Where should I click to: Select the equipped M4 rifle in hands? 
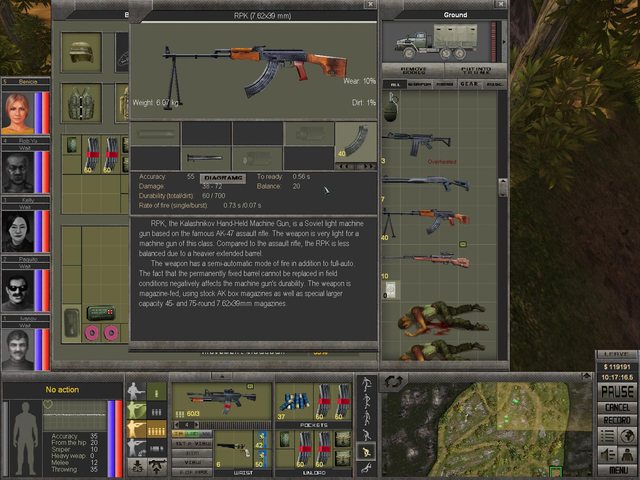point(222,401)
